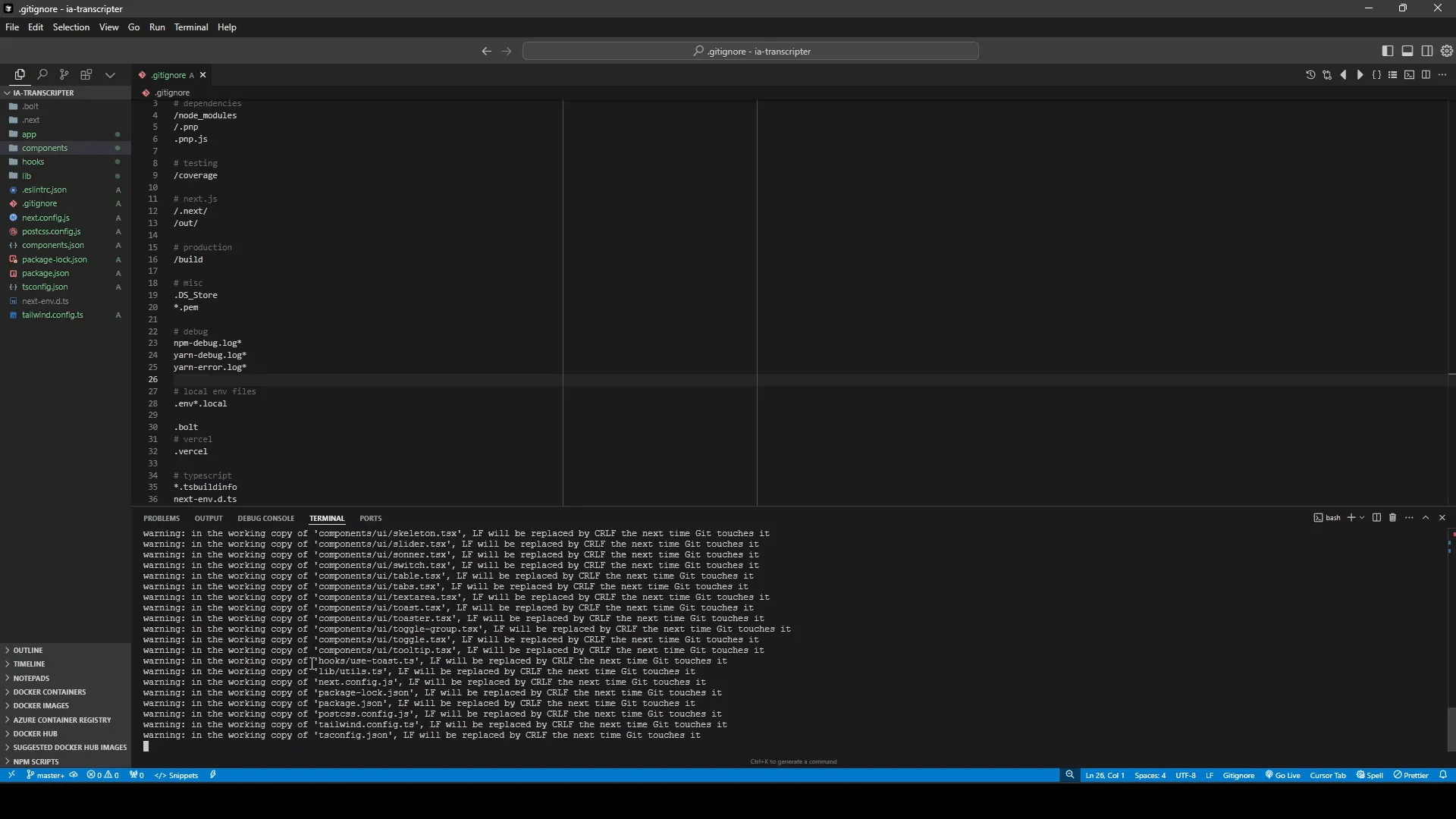Go back in navigation history
The width and height of the screenshot is (1456, 819).
(486, 52)
